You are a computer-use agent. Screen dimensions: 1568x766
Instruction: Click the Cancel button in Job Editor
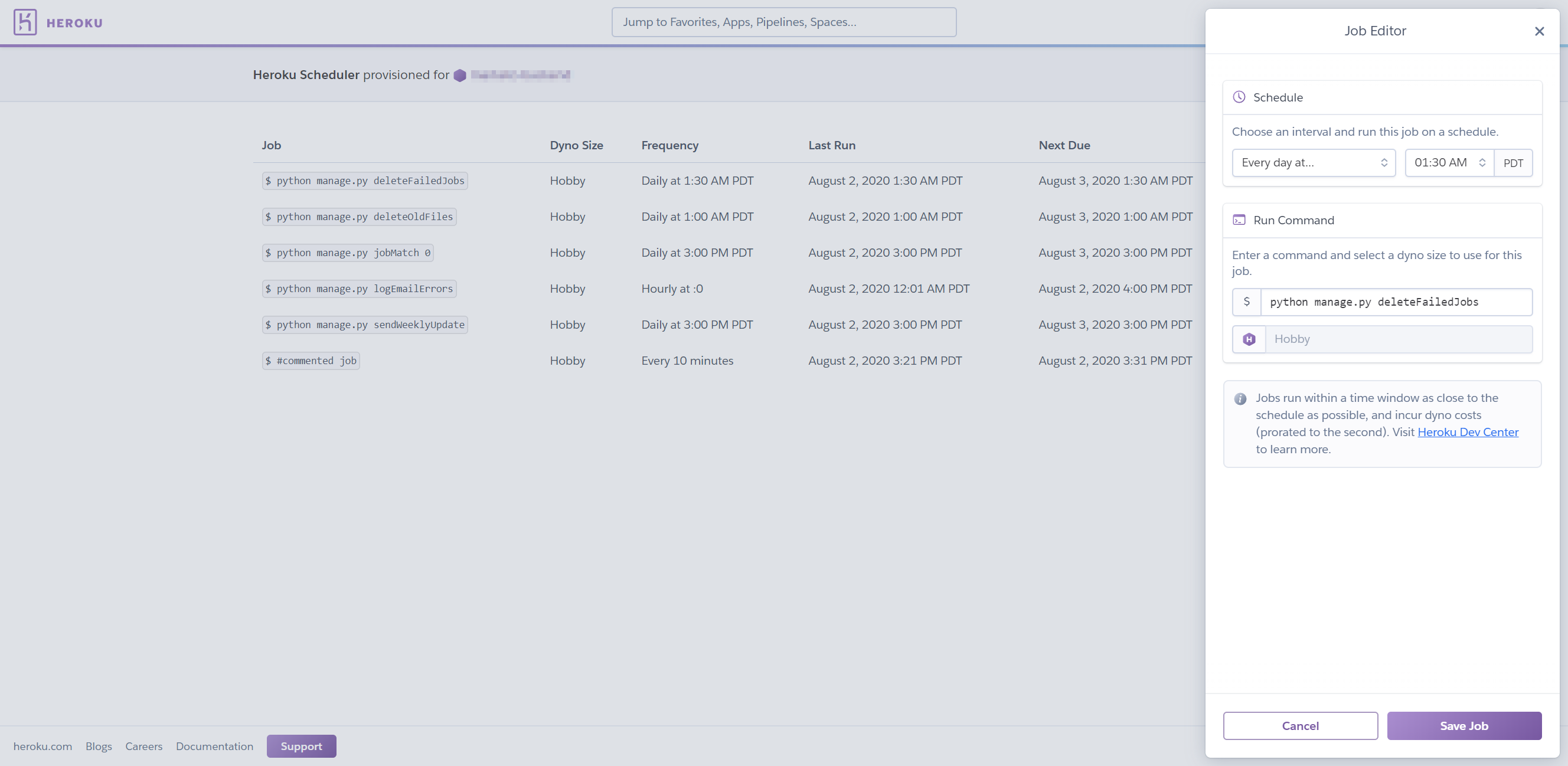click(1300, 725)
